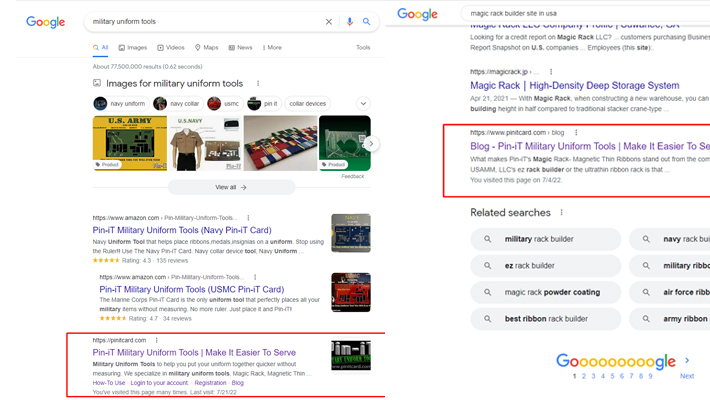The width and height of the screenshot is (710, 400).
Task: Switch to the News tab
Action: [x=240, y=48]
